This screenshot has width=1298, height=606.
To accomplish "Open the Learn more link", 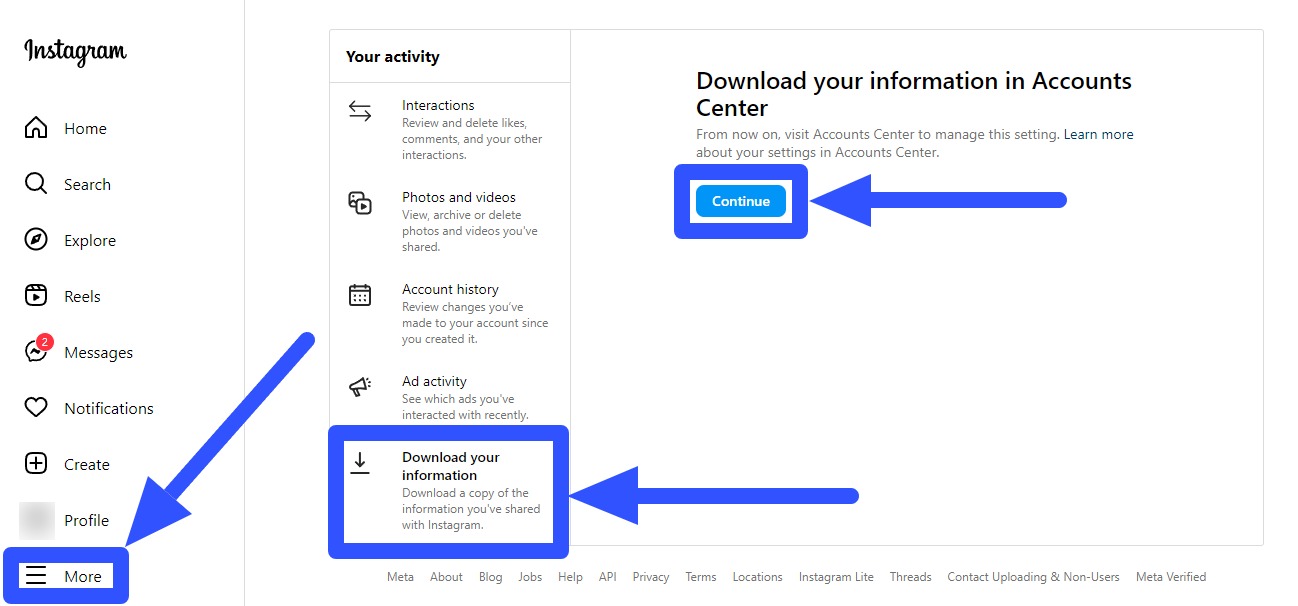I will [x=1098, y=134].
